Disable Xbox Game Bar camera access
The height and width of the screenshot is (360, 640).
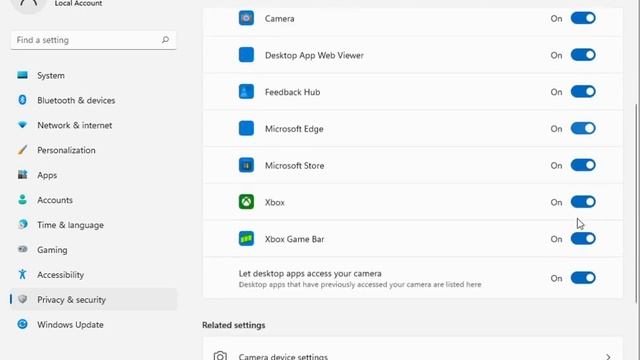point(583,238)
